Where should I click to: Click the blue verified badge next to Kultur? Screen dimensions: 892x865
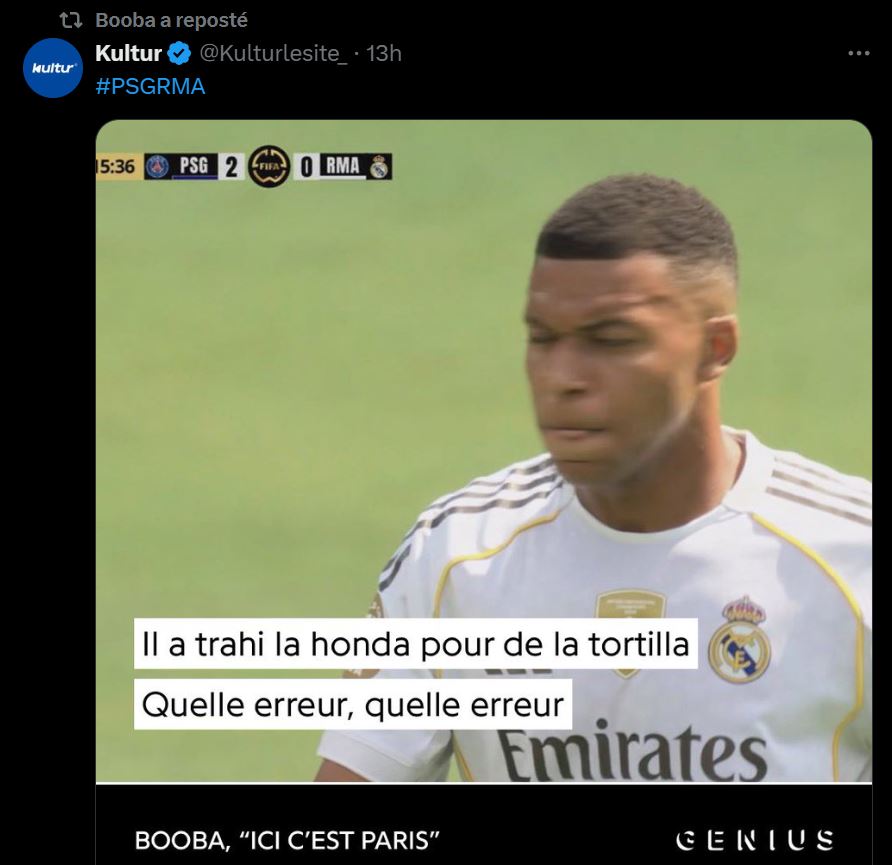click(x=179, y=53)
